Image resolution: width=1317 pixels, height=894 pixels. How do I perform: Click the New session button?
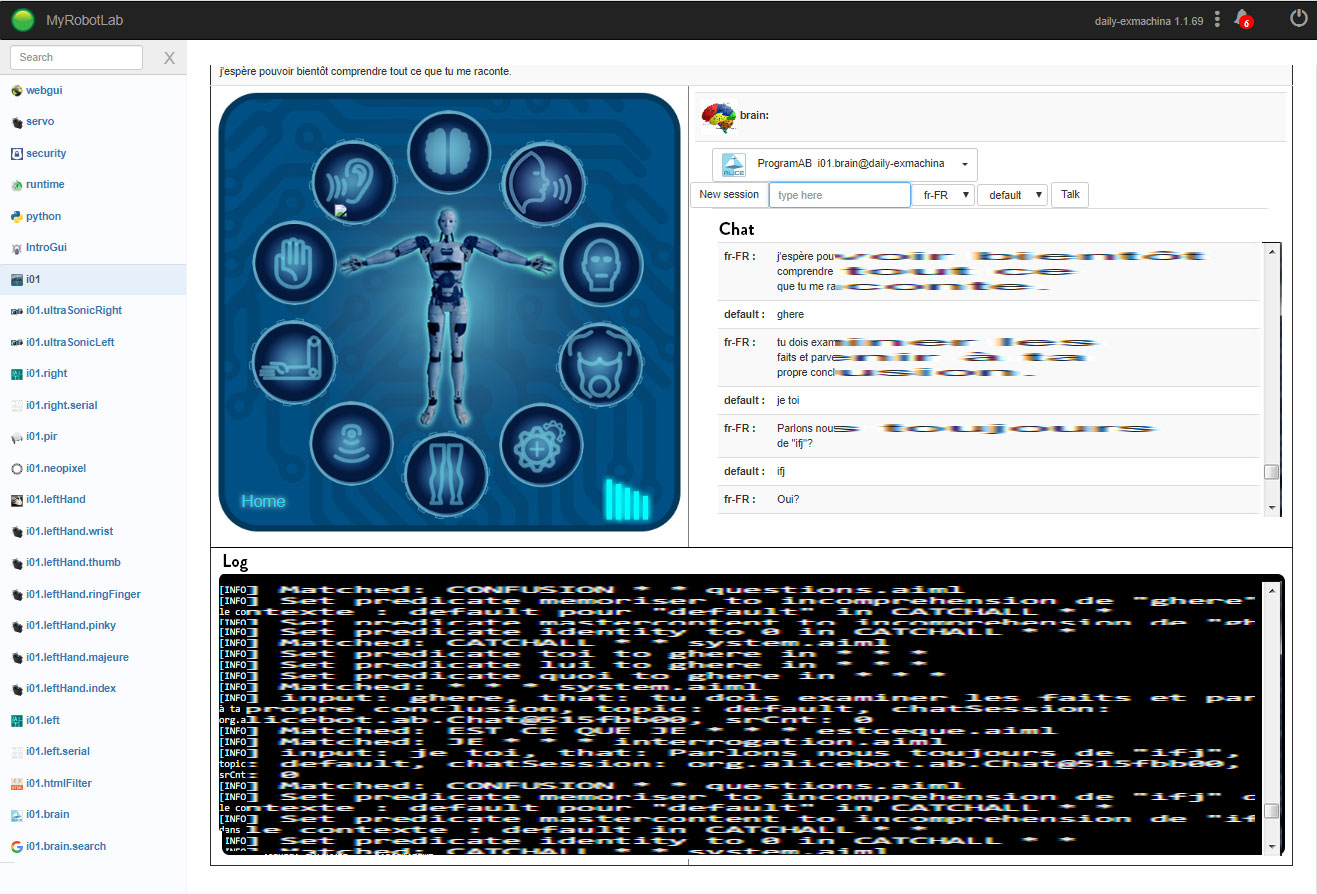pos(729,195)
